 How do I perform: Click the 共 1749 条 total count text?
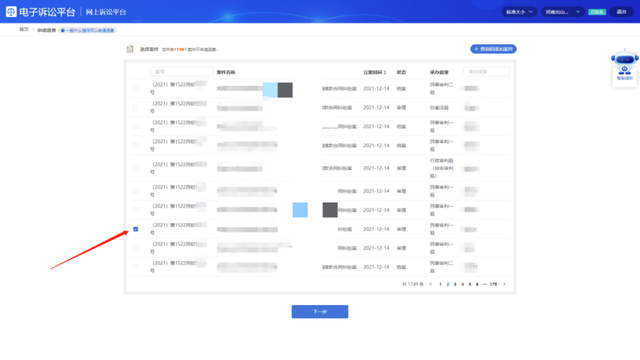[413, 284]
